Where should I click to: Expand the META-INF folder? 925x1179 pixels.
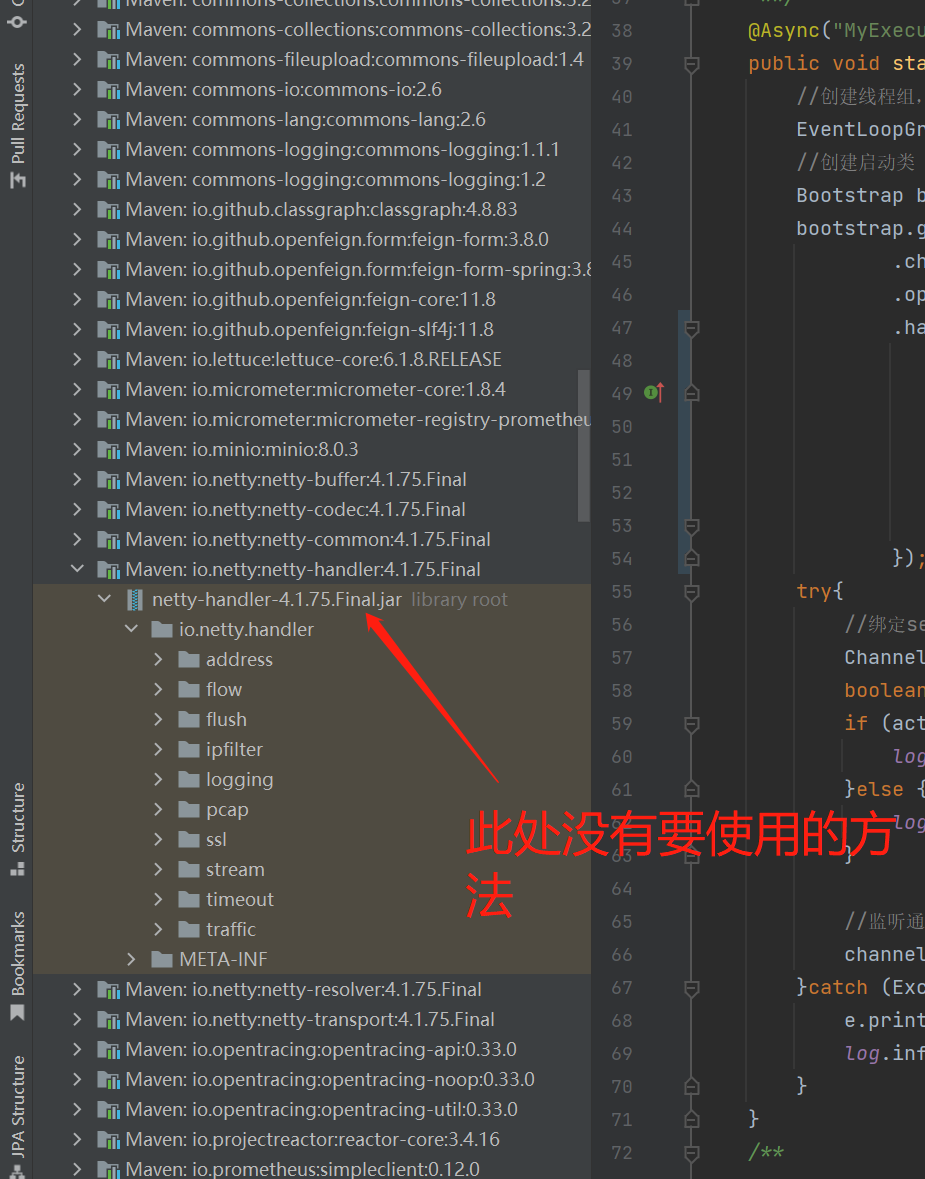pos(132,959)
